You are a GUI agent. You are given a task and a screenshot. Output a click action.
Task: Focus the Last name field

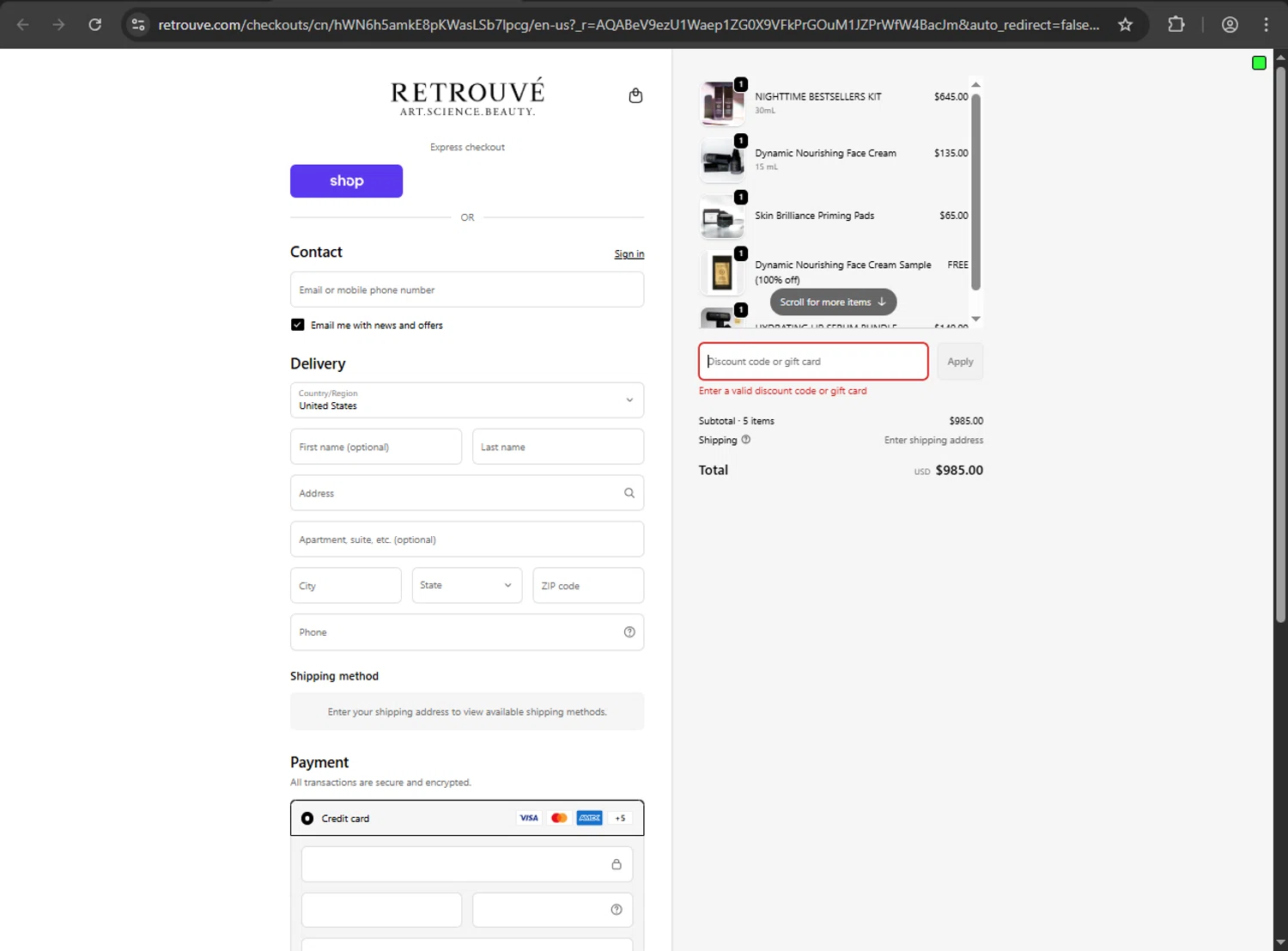tap(558, 447)
